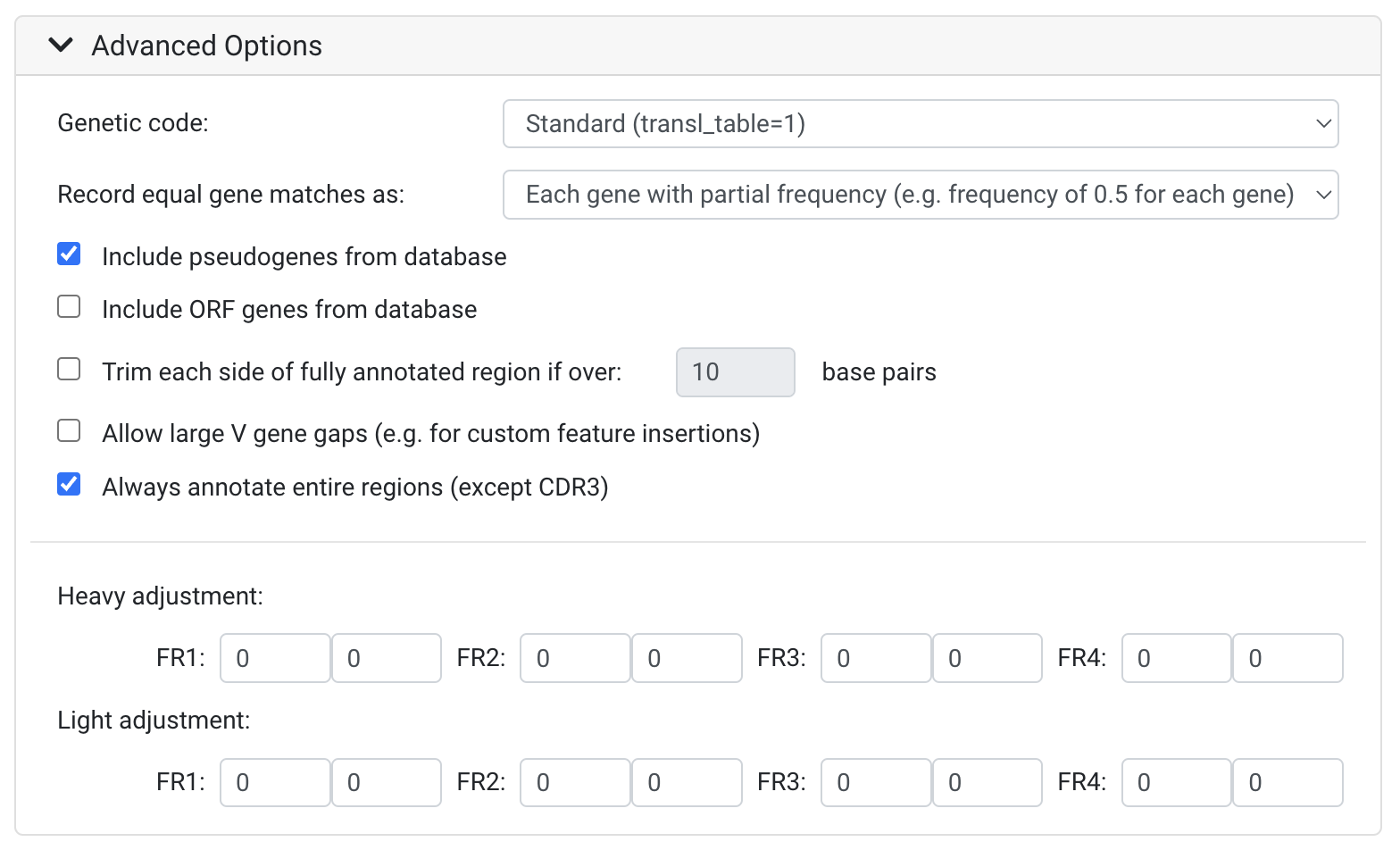Click the base pairs trim value field
Screen dimensions: 1400x850
click(x=736, y=372)
